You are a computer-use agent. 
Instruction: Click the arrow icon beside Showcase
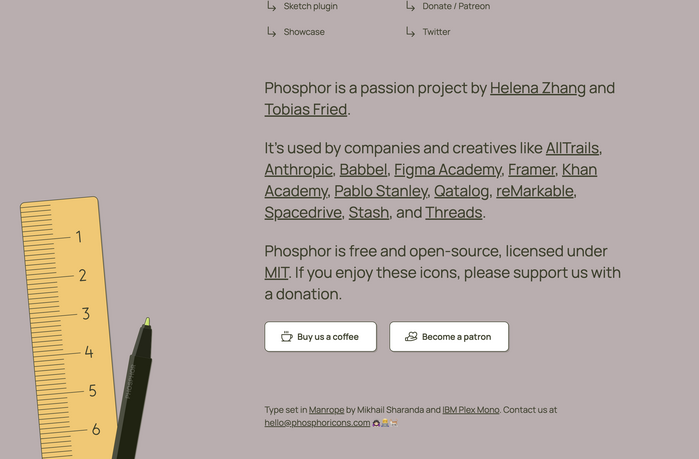[x=271, y=32]
